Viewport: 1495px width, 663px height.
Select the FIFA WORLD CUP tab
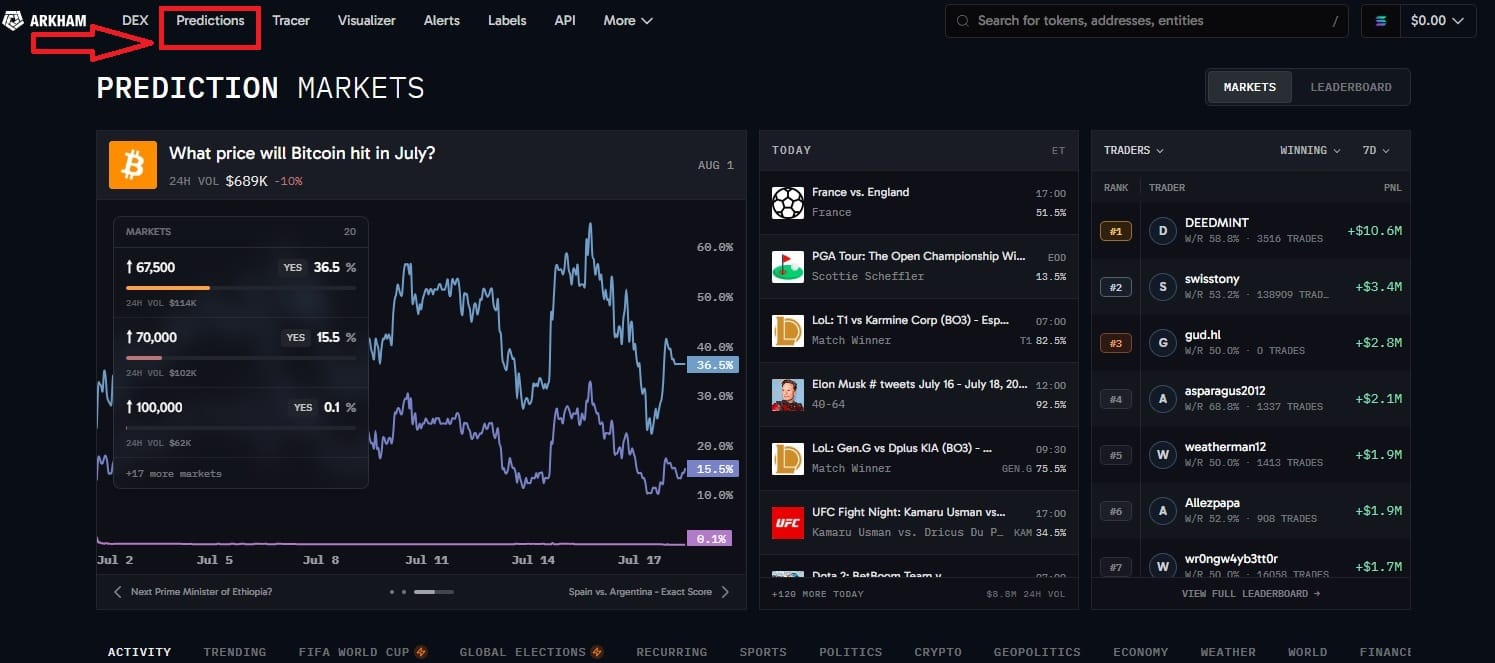(363, 652)
